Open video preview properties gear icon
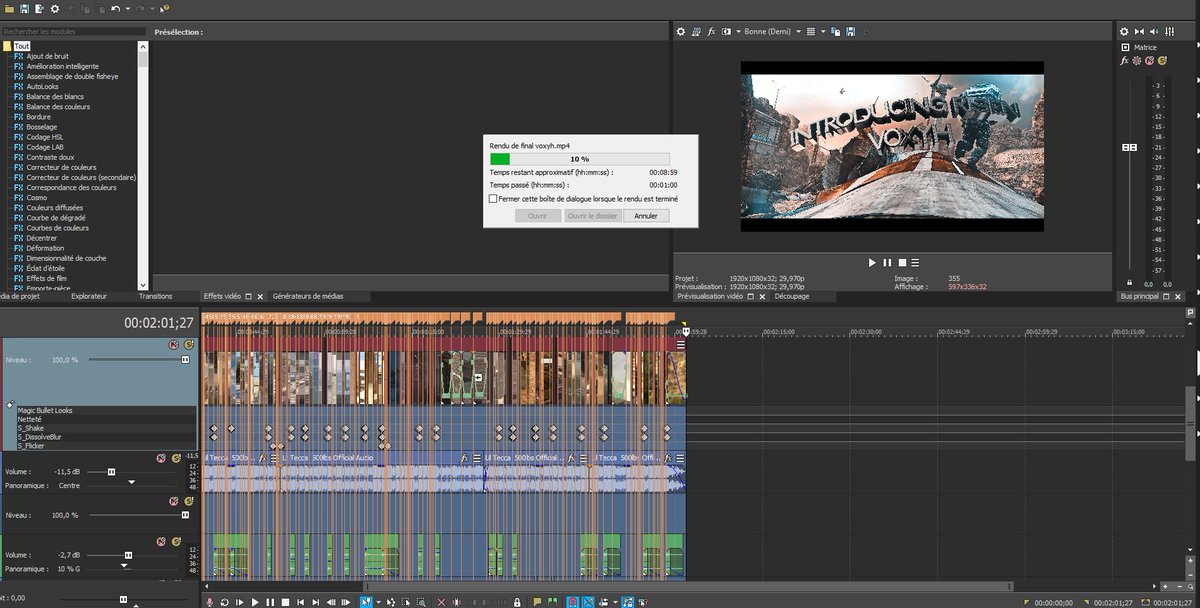1200x608 pixels. point(680,31)
